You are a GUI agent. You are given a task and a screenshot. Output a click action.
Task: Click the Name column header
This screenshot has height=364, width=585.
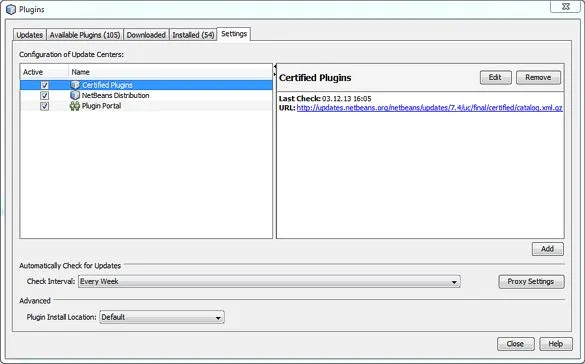pyautogui.click(x=171, y=72)
